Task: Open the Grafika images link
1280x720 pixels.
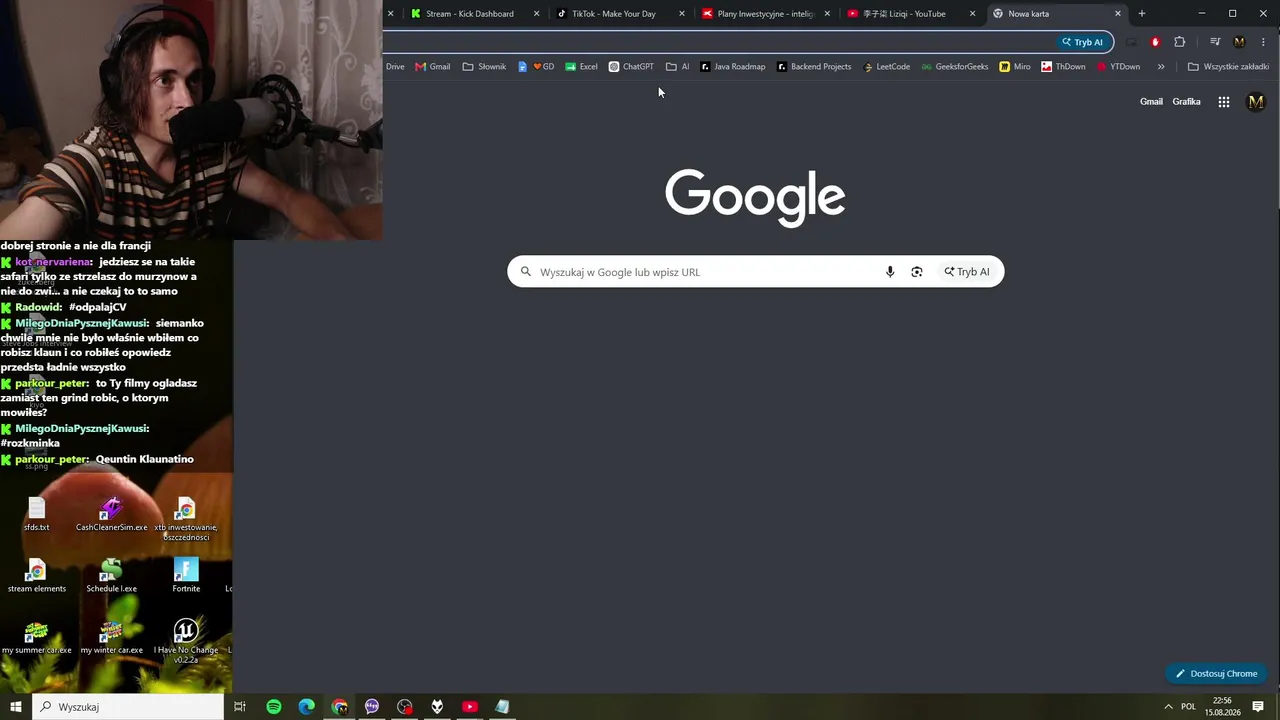Action: (x=1186, y=102)
